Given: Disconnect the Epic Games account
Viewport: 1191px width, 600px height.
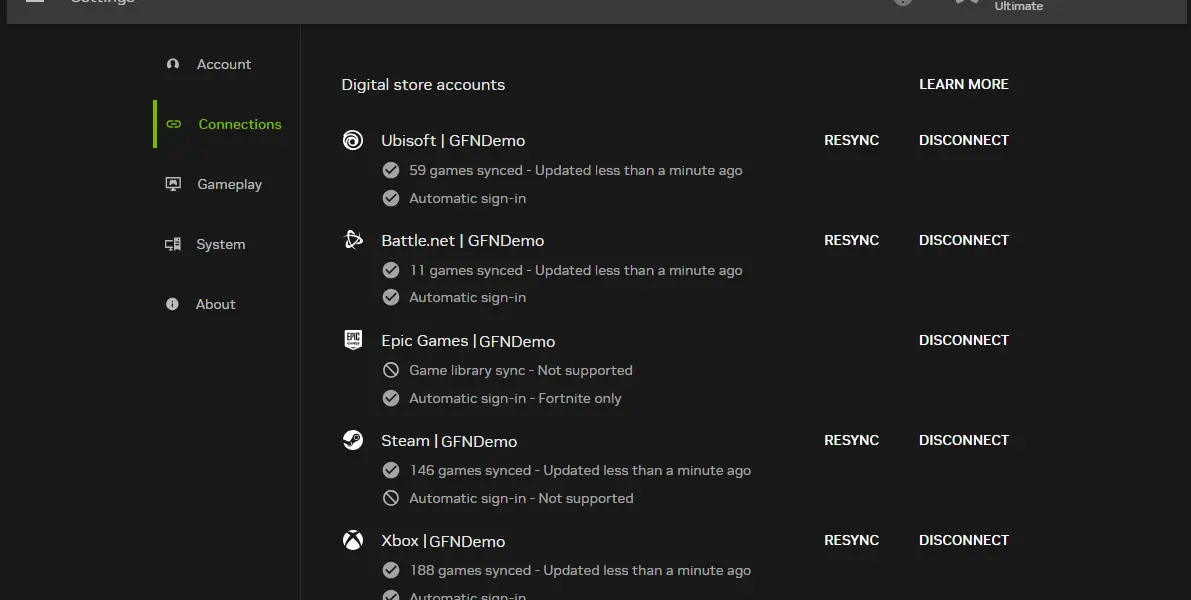Looking at the screenshot, I should click(963, 340).
